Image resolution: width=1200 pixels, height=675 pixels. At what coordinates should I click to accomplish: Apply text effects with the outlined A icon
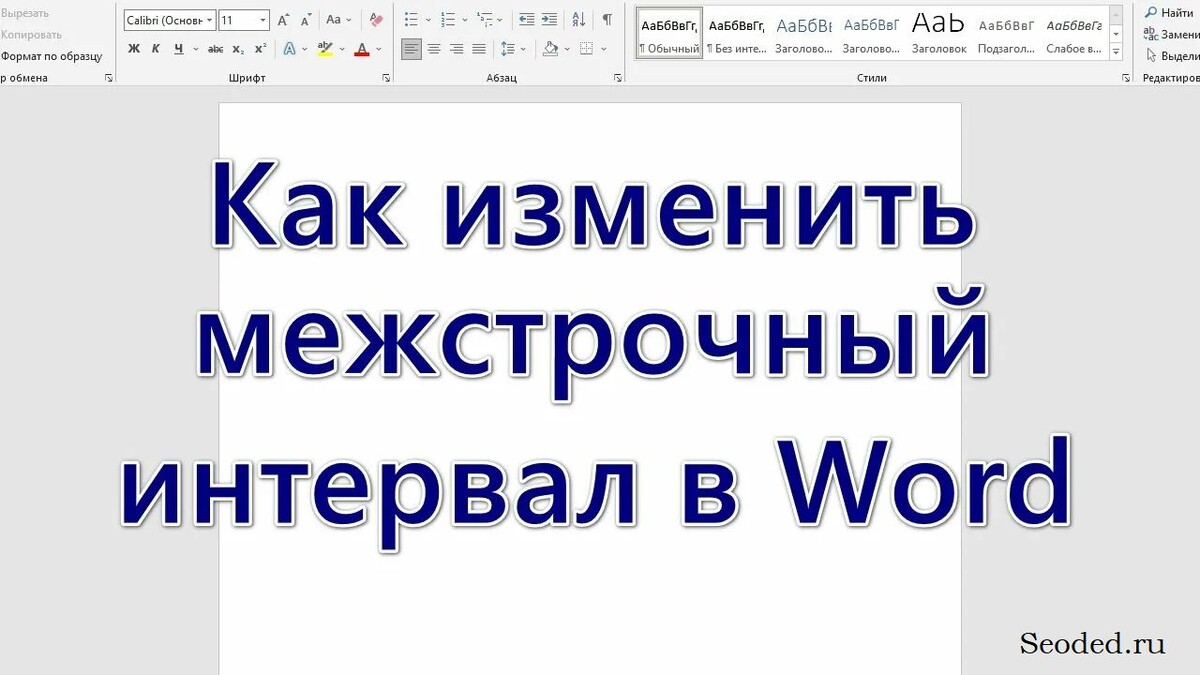click(x=289, y=49)
